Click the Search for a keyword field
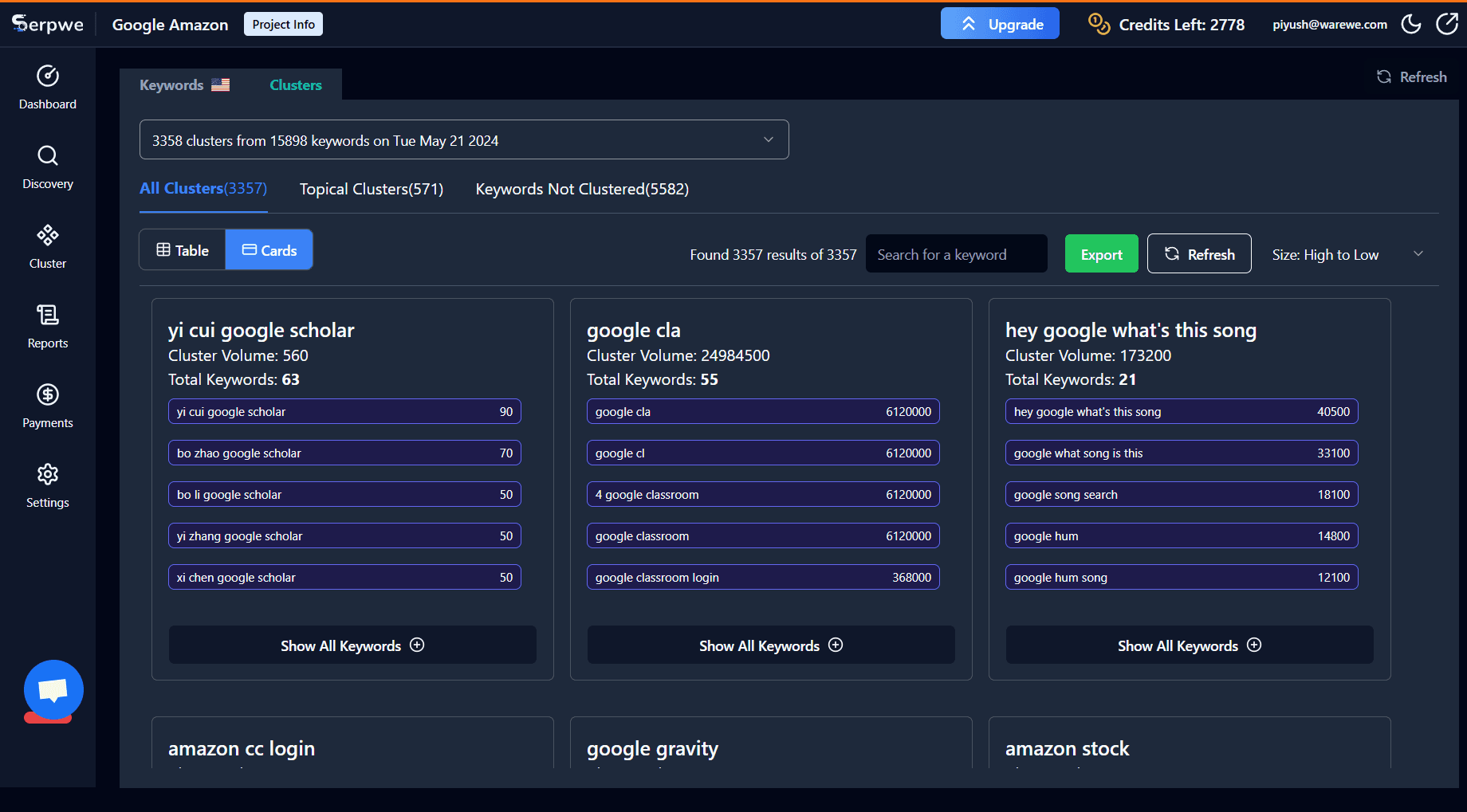Image resolution: width=1467 pixels, height=812 pixels. tap(956, 253)
